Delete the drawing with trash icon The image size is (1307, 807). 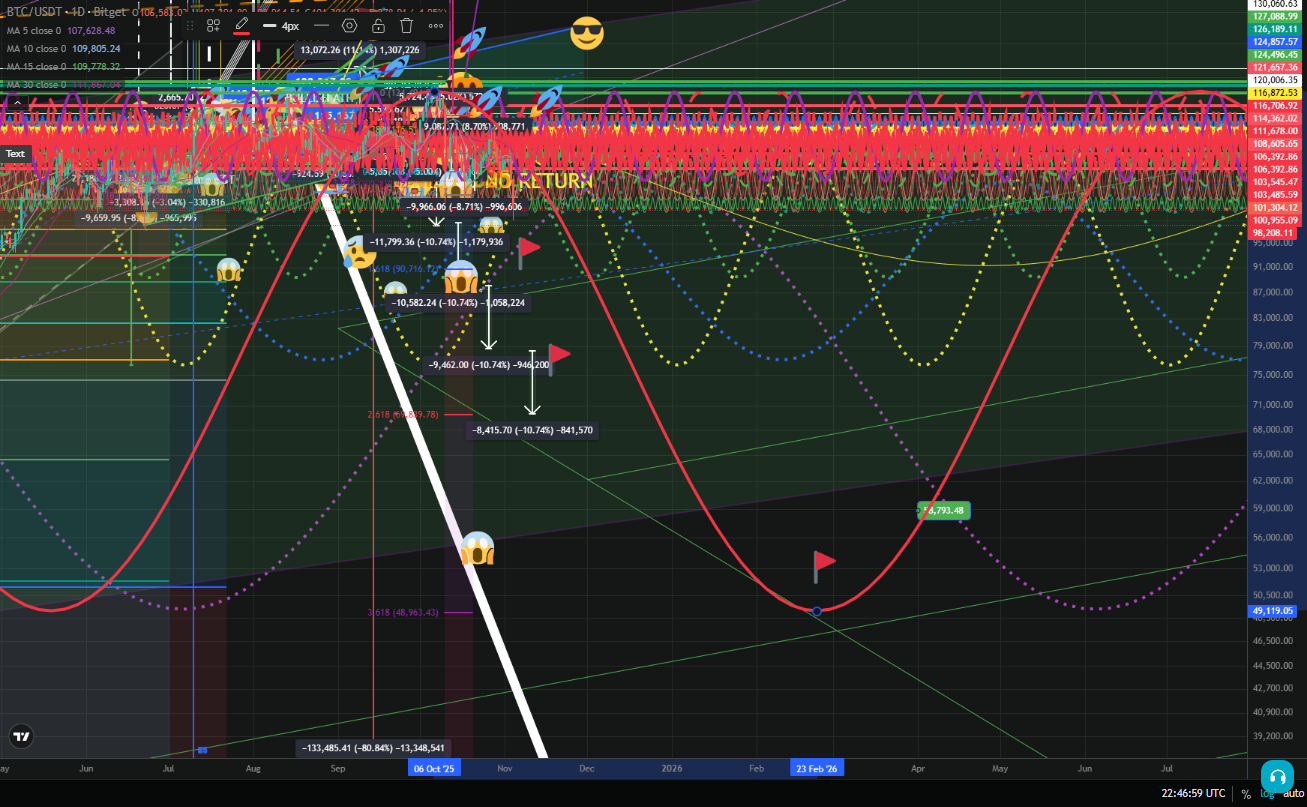[406, 25]
